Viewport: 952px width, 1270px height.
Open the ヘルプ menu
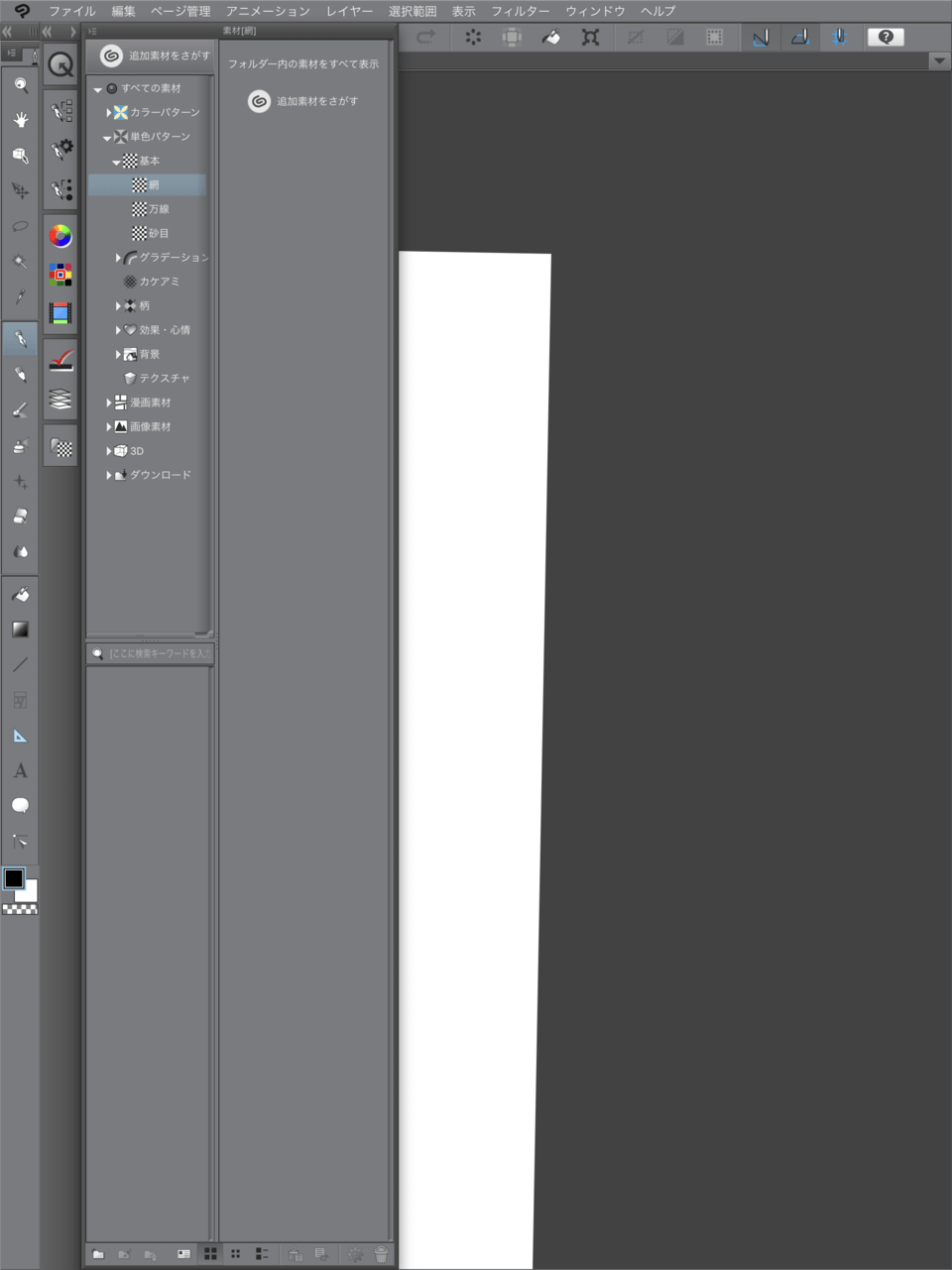[x=658, y=11]
